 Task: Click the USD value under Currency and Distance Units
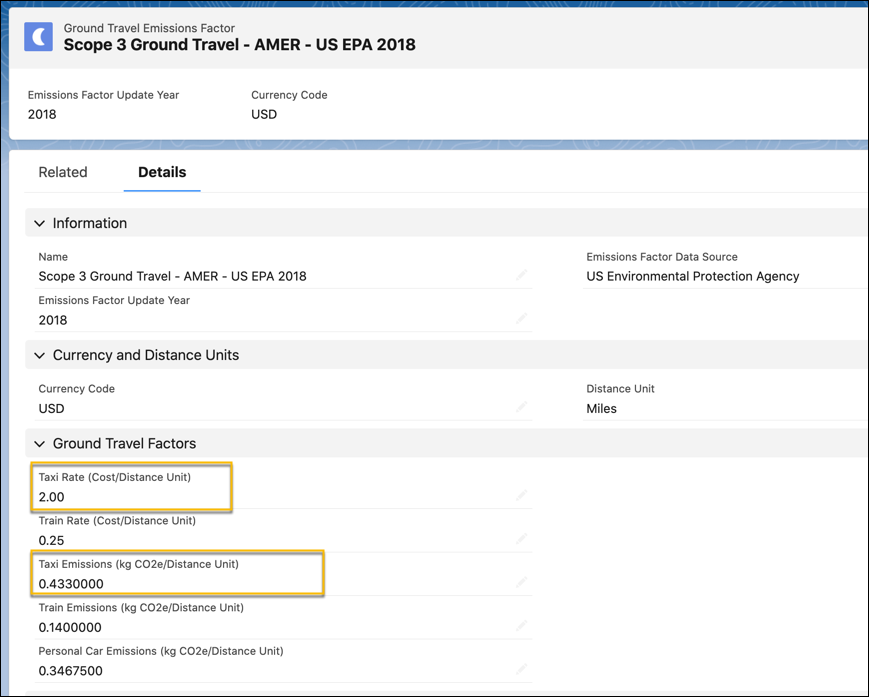click(52, 408)
